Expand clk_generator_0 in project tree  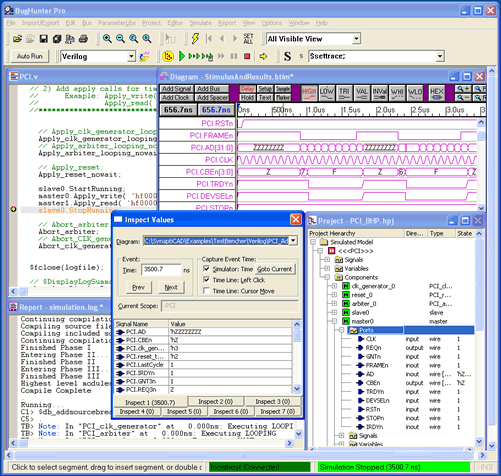pyautogui.click(x=334, y=286)
